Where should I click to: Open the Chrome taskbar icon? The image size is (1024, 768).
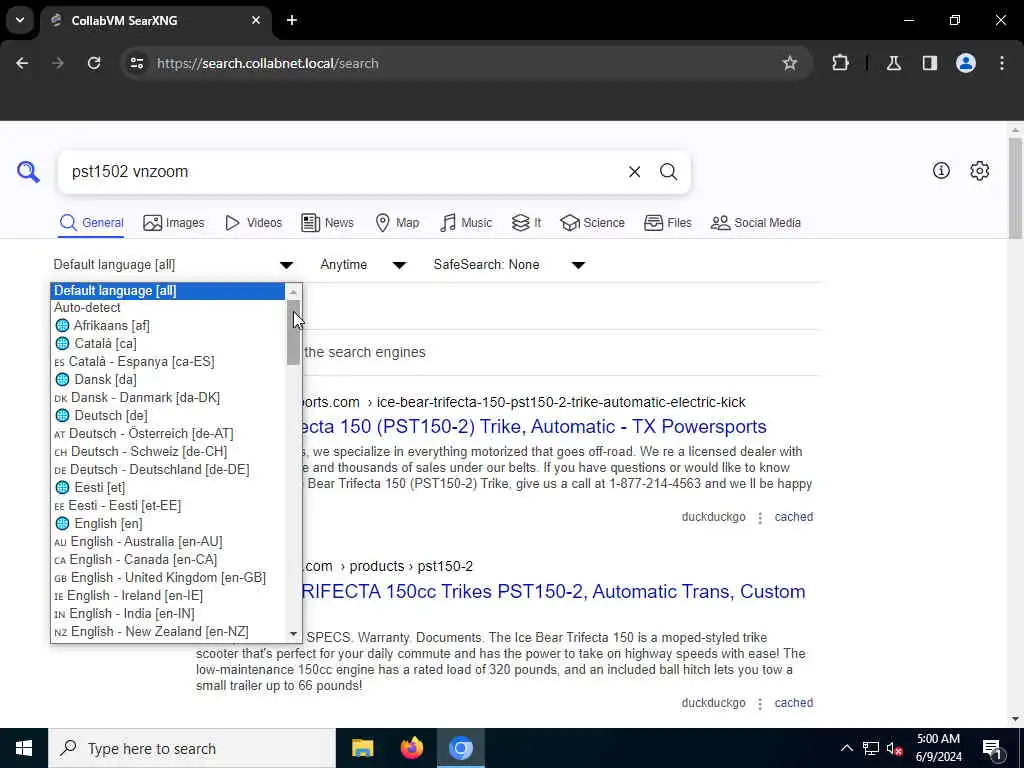point(460,748)
